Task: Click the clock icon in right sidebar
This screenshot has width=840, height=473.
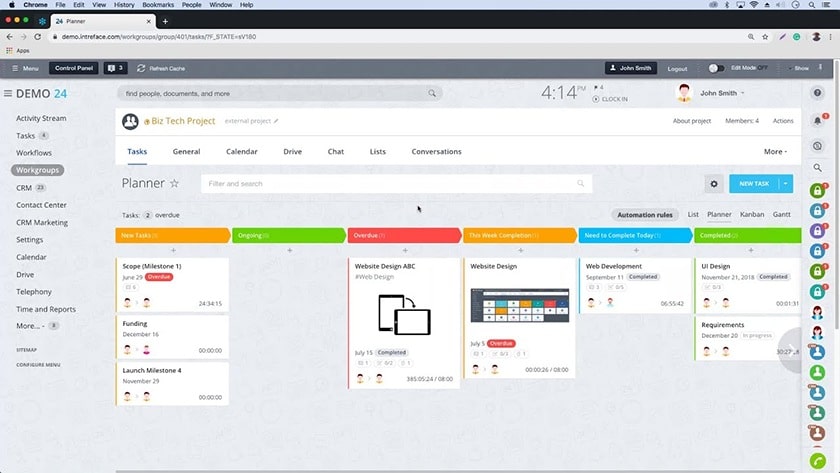Action: pos(818,146)
